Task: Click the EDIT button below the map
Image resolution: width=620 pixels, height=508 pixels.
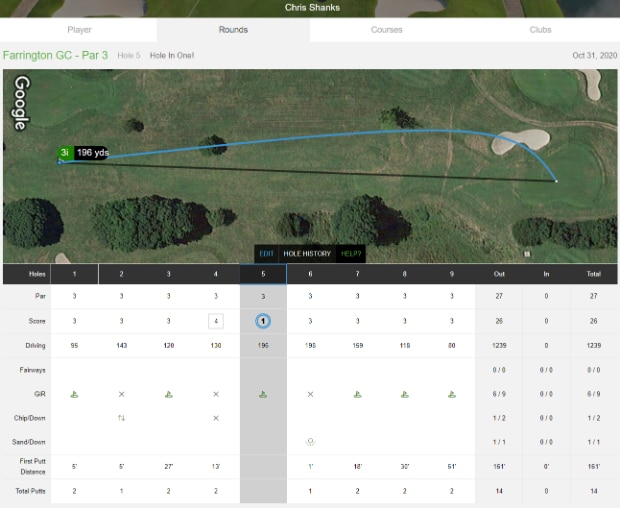Action: click(266, 254)
